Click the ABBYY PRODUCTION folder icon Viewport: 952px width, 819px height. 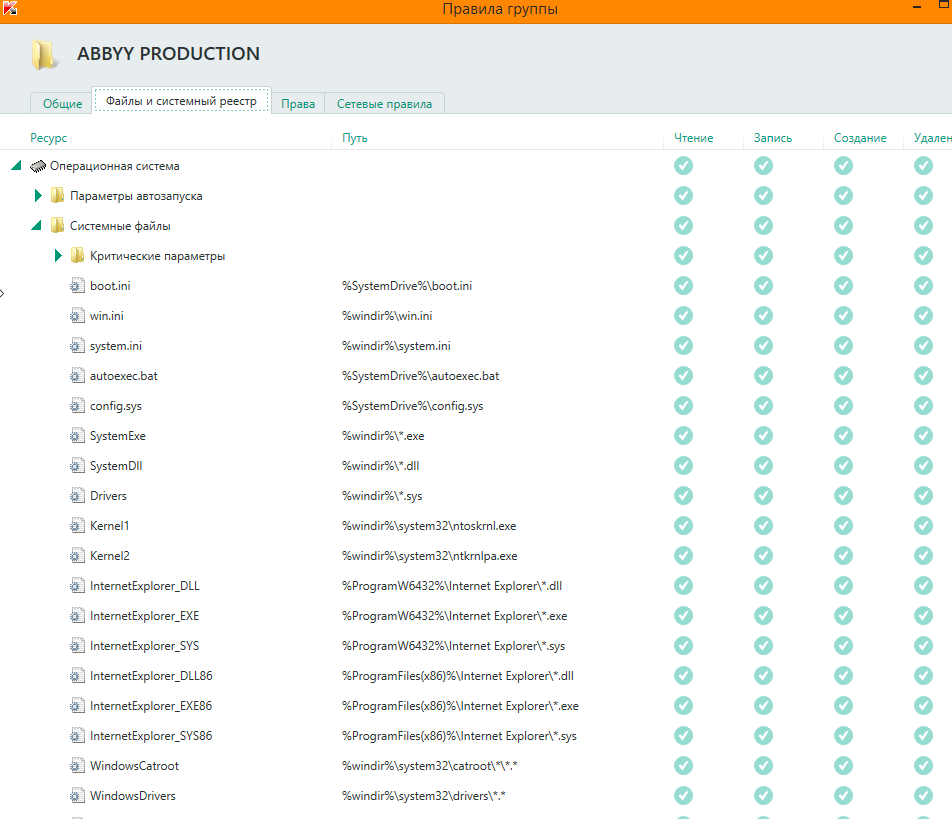(43, 54)
